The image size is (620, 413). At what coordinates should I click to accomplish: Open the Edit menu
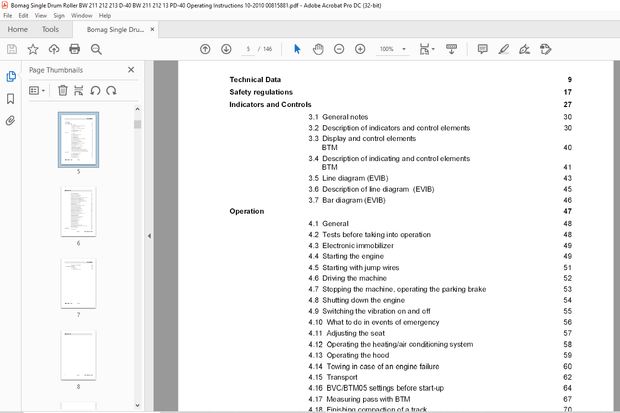(x=23, y=15)
